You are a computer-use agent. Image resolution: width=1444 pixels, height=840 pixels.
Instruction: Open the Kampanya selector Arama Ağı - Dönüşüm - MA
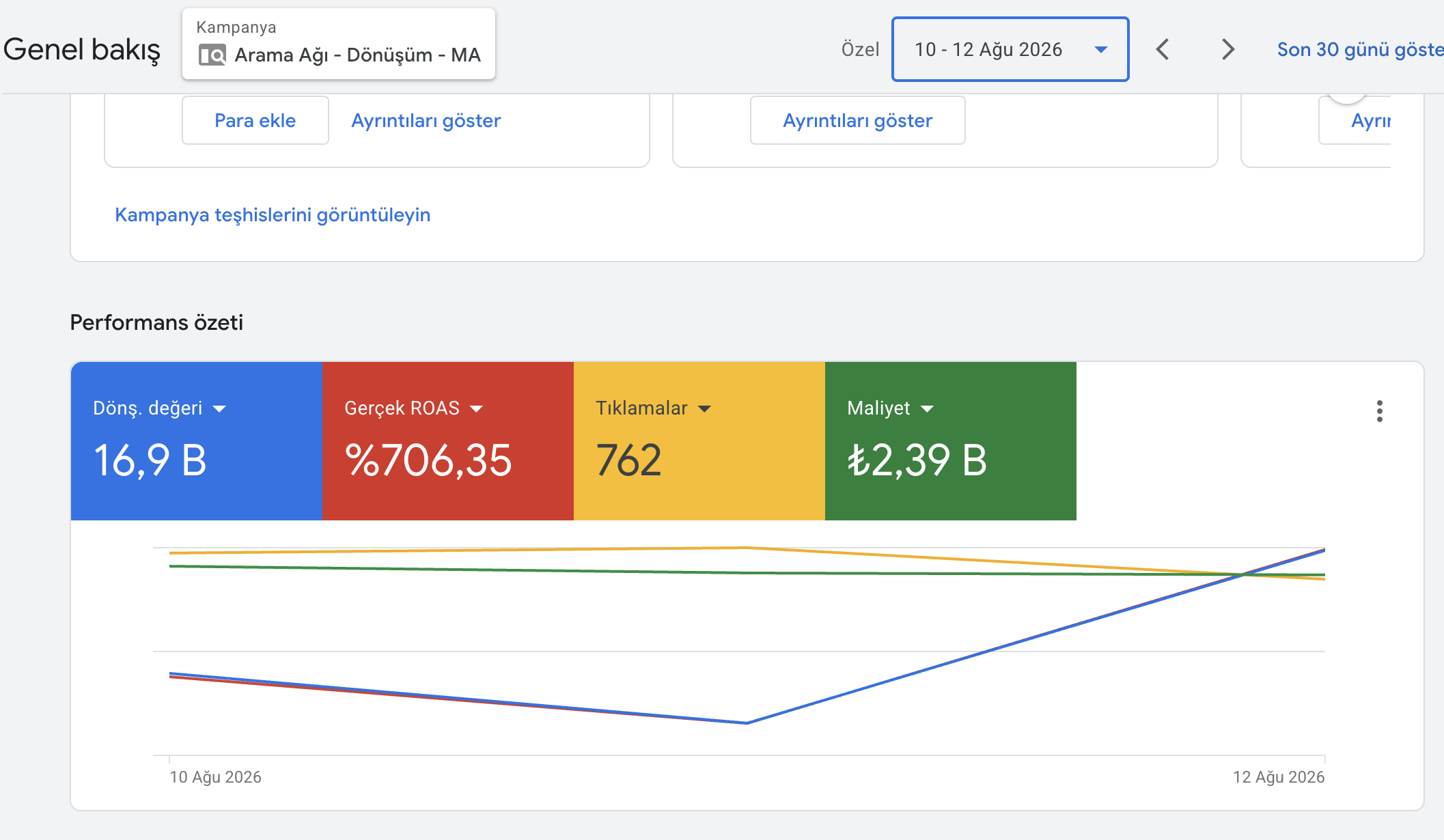(x=339, y=44)
